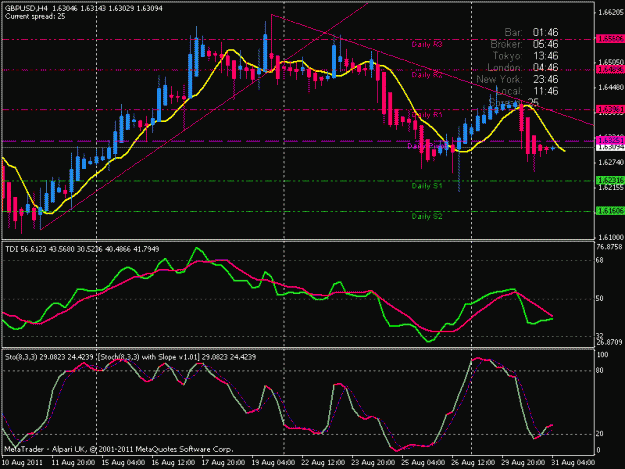Click the 1.61000 price scale value
This screenshot has height=469, width=625.
coord(610,237)
